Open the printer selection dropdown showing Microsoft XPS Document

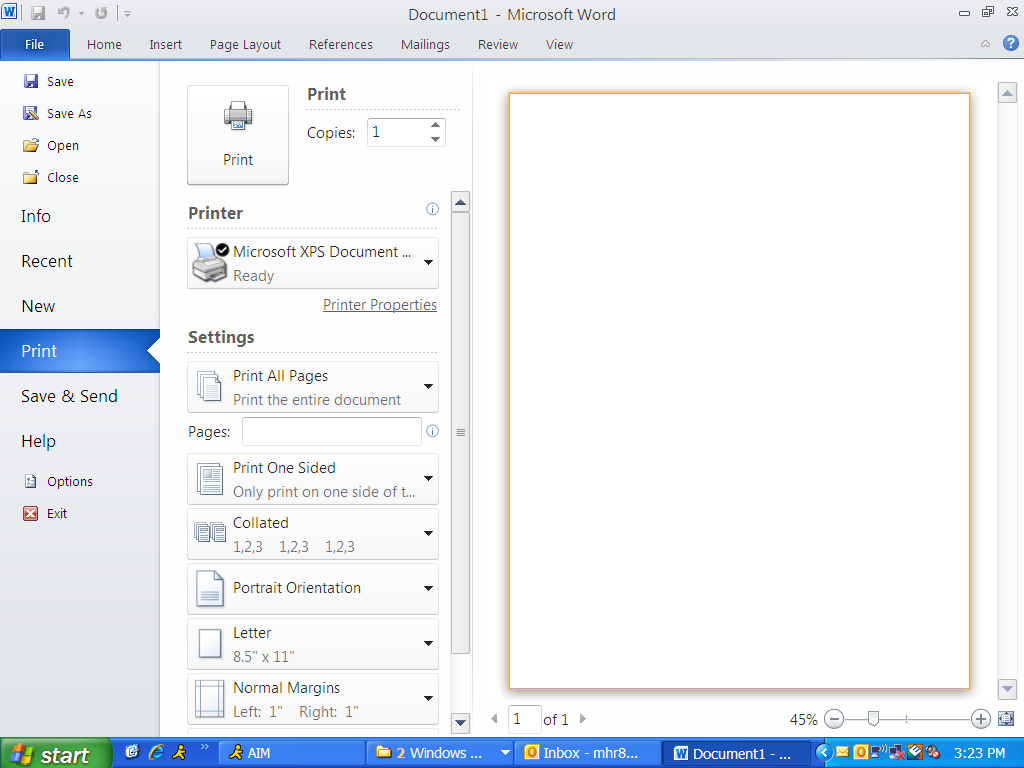click(313, 263)
